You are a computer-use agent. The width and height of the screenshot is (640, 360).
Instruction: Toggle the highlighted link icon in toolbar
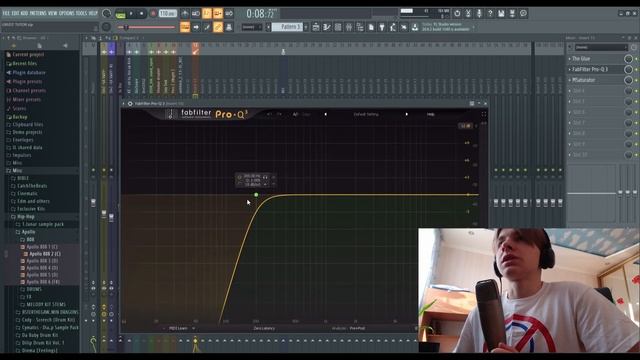pyautogui.click(x=218, y=27)
